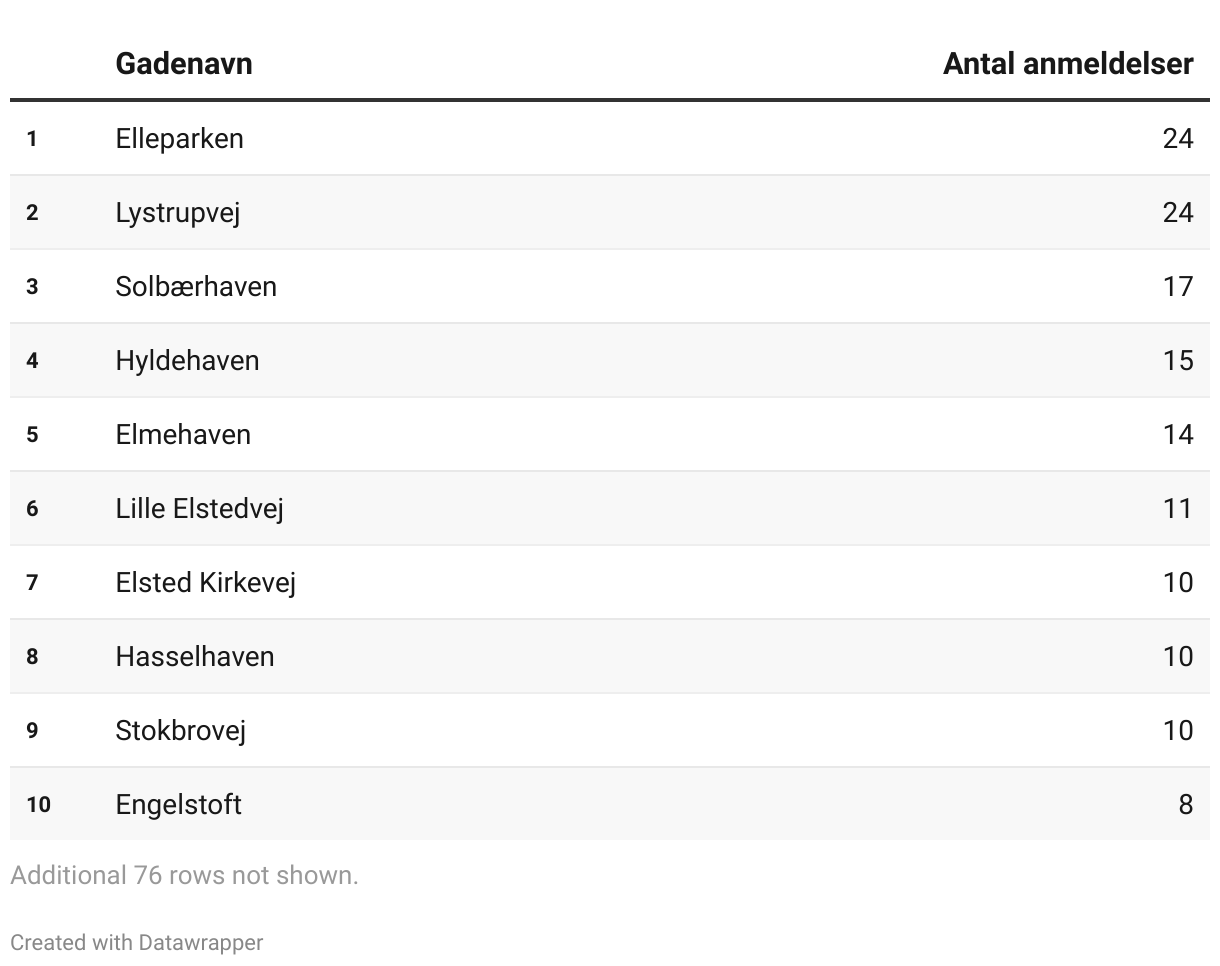Select Lille Elstedvej in the list
Image resolution: width=1220 pixels, height=966 pixels.
pos(199,508)
